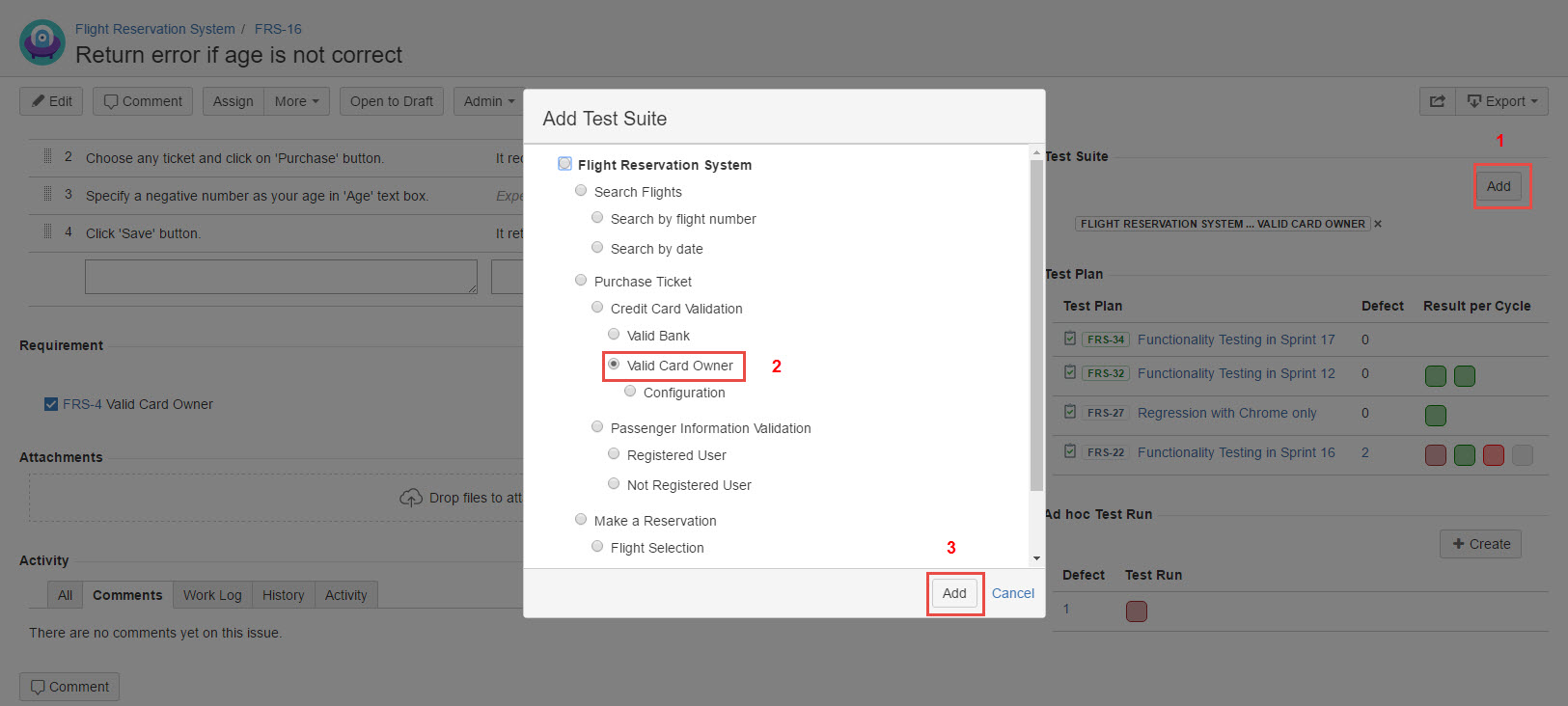Click the share icon button

pos(1437,101)
